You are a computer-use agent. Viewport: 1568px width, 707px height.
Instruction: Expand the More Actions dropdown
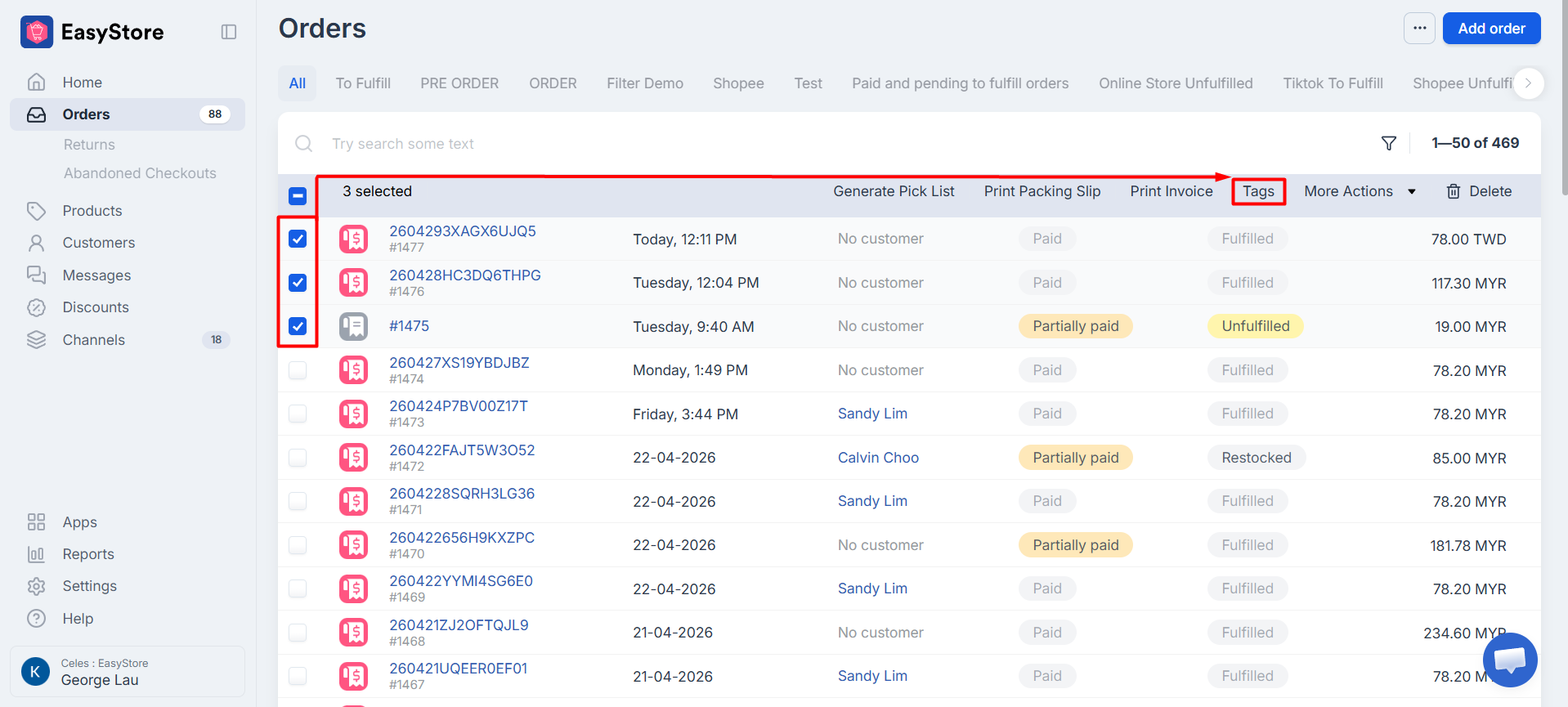click(1360, 191)
